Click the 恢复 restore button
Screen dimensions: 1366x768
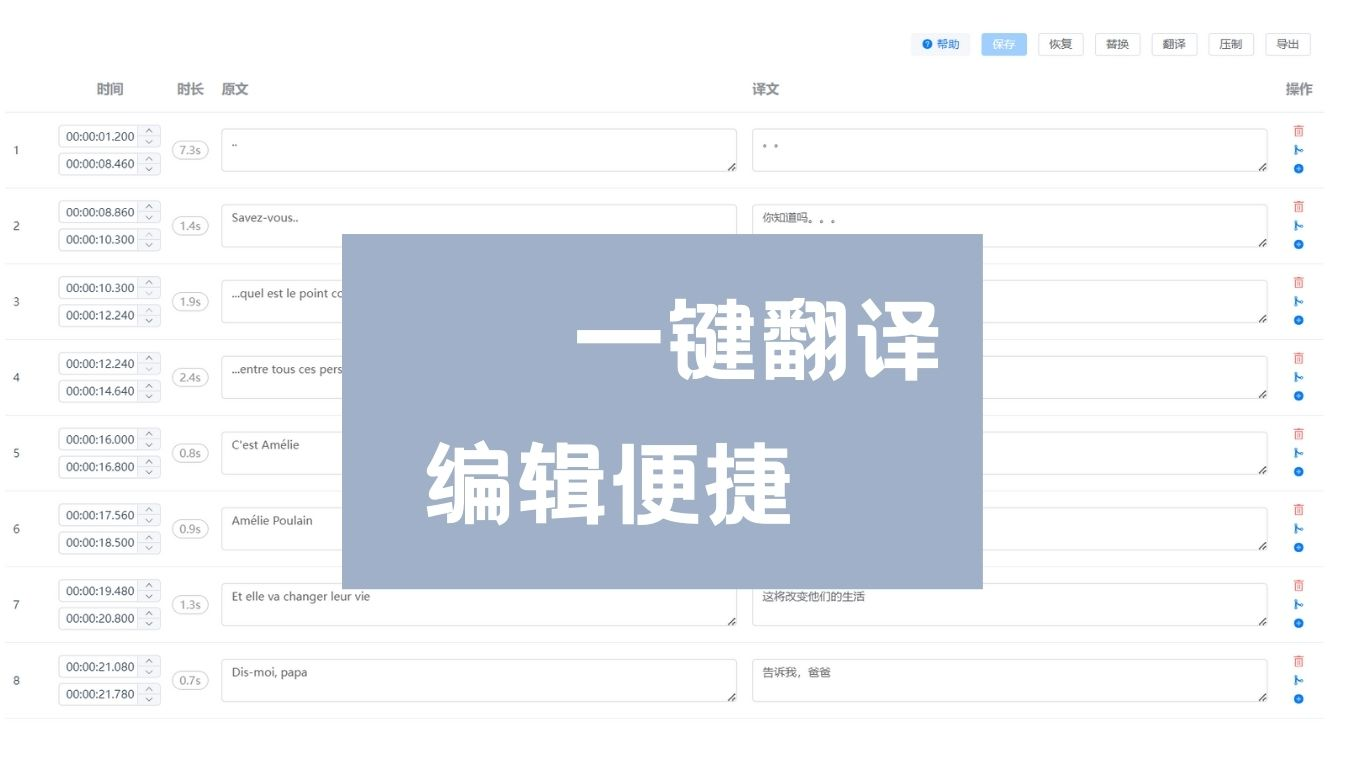[x=1060, y=44]
